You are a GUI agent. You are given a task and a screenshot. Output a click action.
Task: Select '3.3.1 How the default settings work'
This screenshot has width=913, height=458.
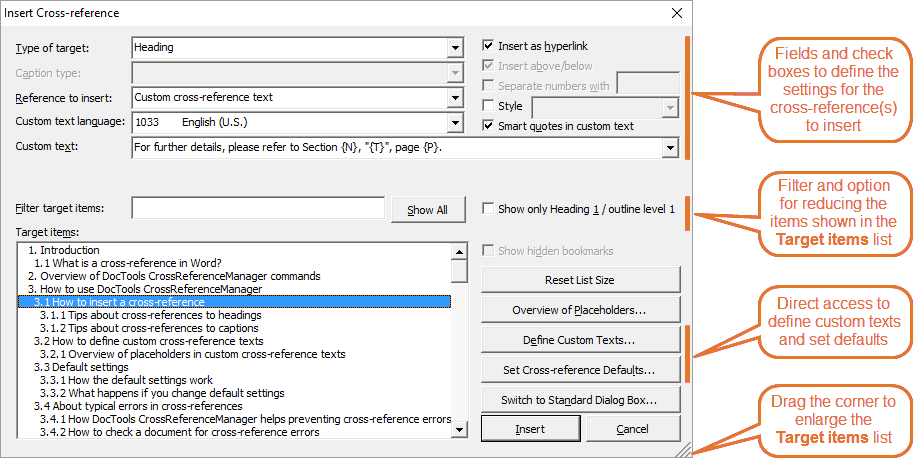coord(234,380)
